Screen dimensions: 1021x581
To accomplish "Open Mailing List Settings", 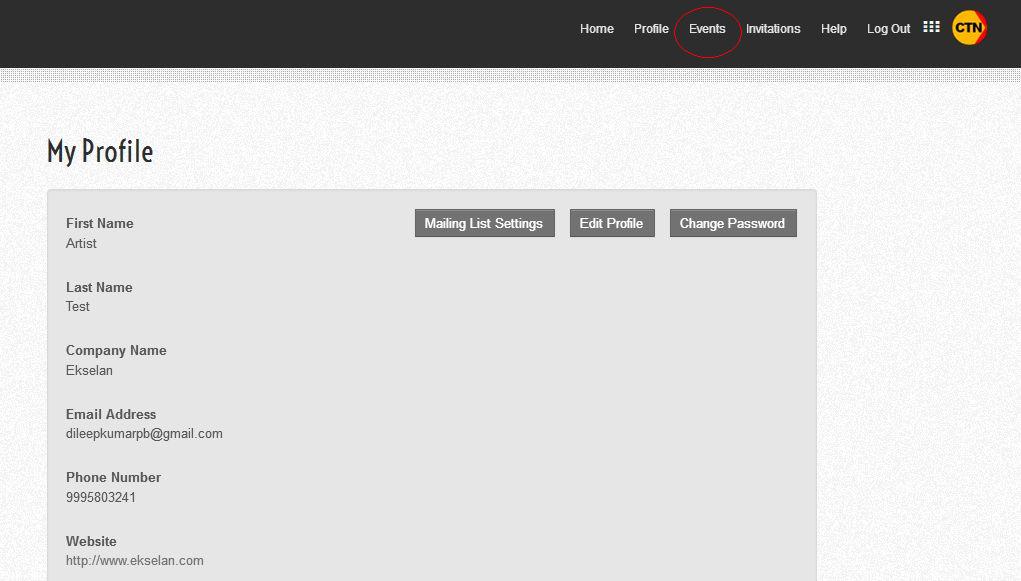I will [484, 223].
